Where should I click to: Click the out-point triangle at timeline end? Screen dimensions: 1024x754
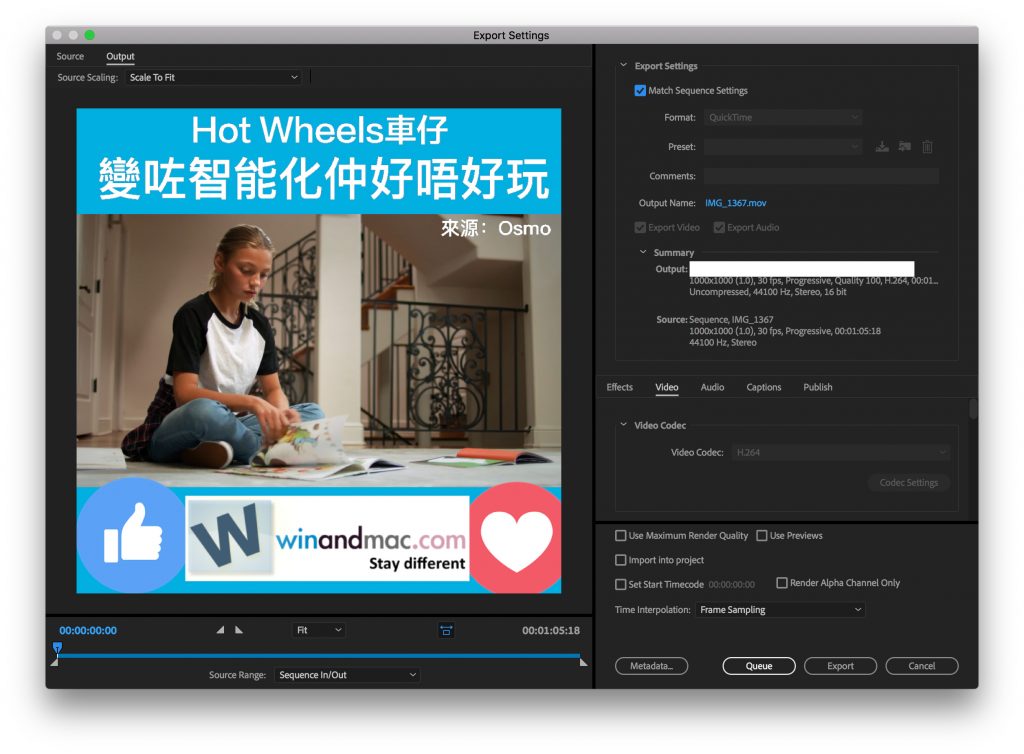click(x=583, y=662)
